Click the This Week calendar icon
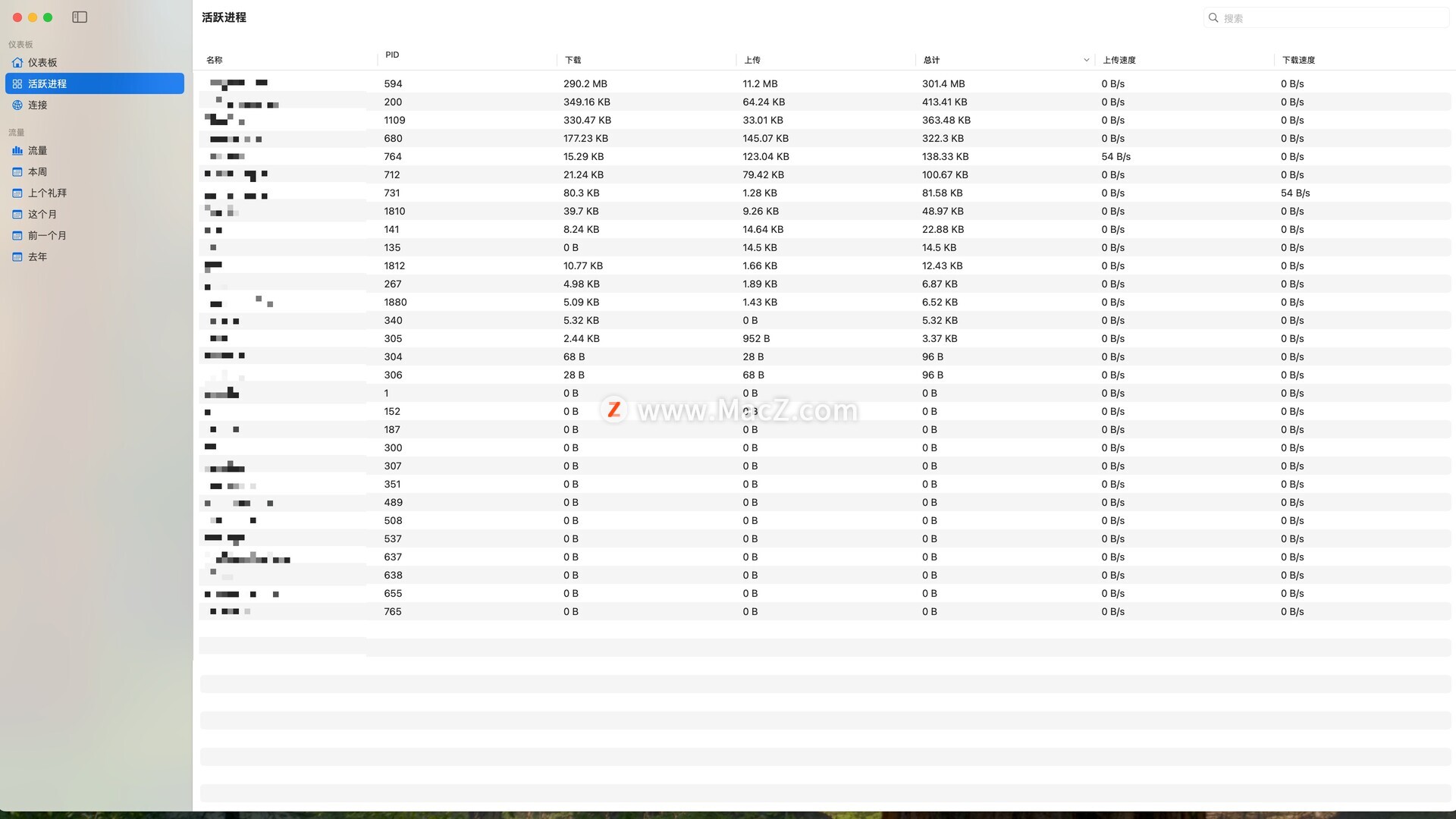 click(17, 171)
